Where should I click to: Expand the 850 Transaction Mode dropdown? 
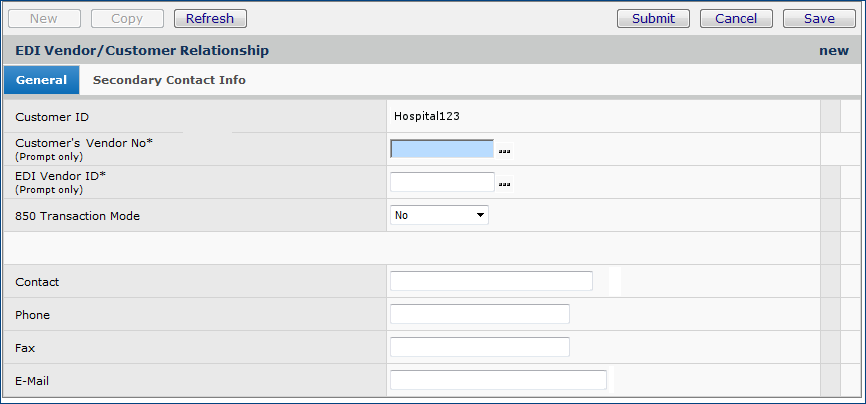click(x=439, y=215)
